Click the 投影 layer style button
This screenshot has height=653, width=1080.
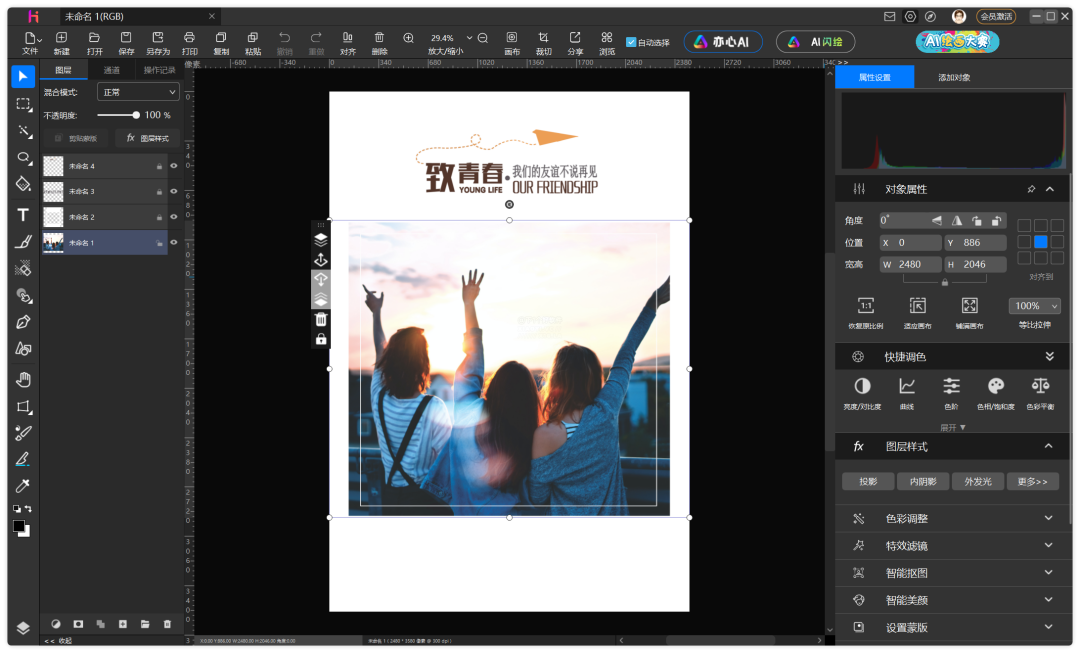point(867,481)
